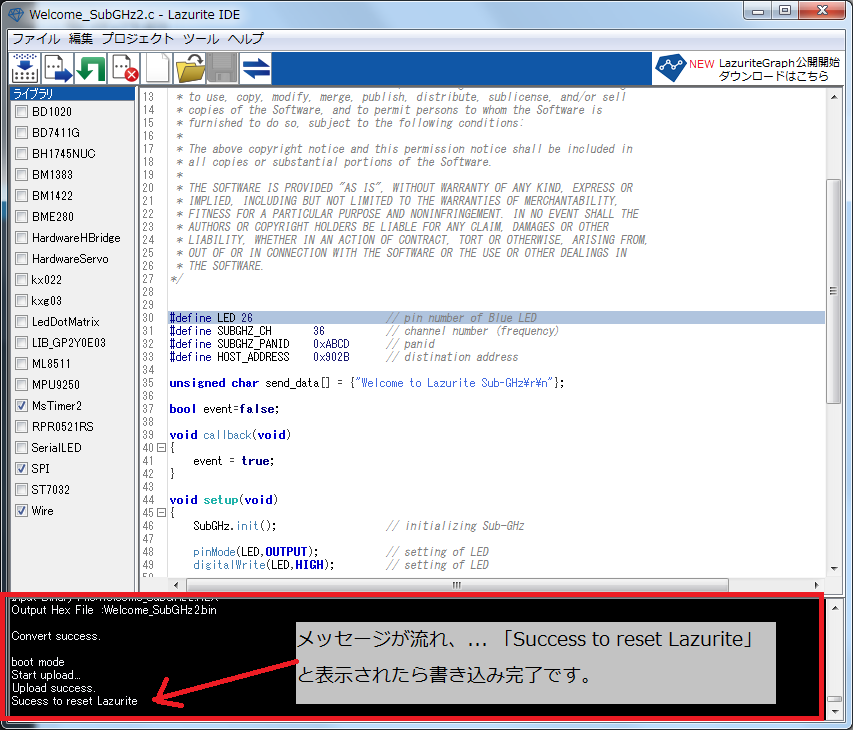The image size is (853, 730).
Task: Enable the ML8511 library
Action: (x=21, y=363)
